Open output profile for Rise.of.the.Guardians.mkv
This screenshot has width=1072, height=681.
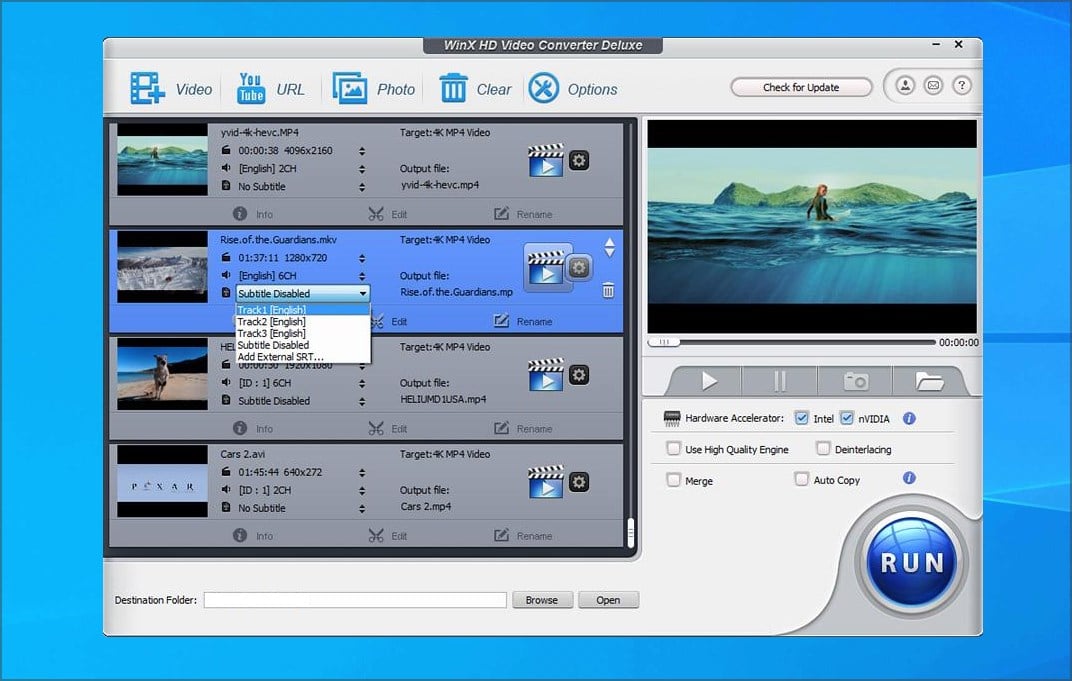(x=546, y=267)
